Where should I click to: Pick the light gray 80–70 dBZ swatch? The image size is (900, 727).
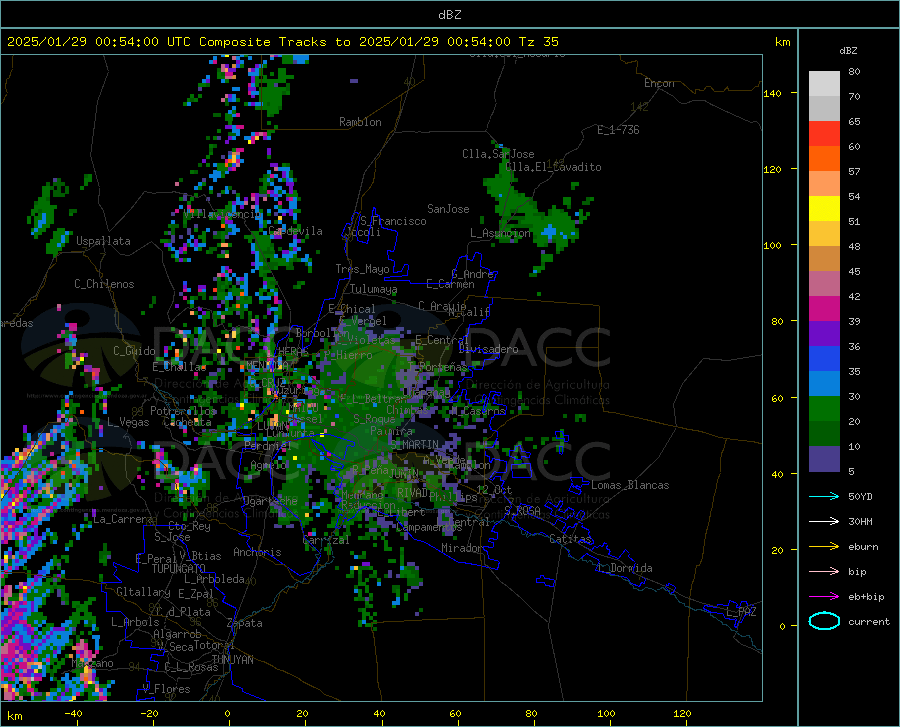click(824, 83)
